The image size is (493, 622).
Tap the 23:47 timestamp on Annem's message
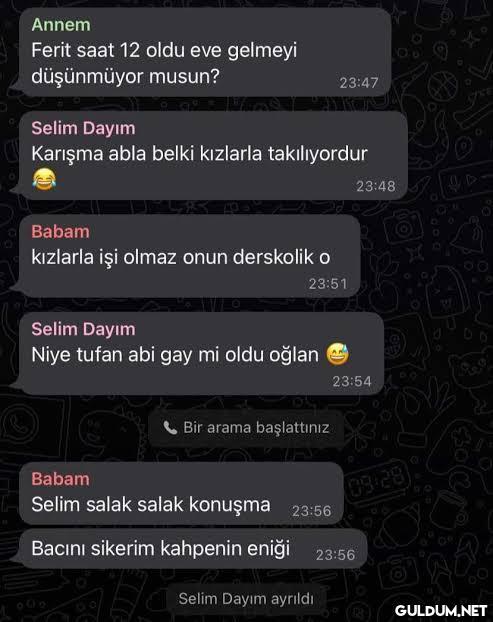click(x=359, y=83)
